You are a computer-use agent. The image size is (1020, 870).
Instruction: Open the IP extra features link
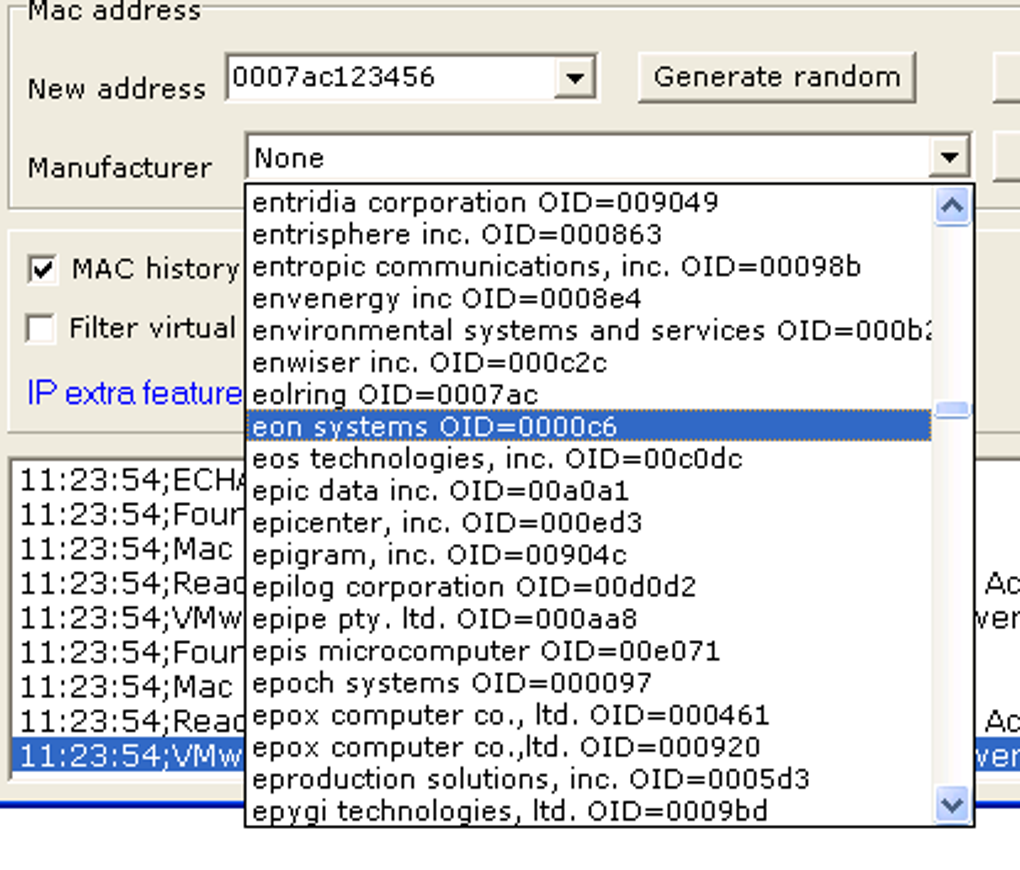coord(134,393)
